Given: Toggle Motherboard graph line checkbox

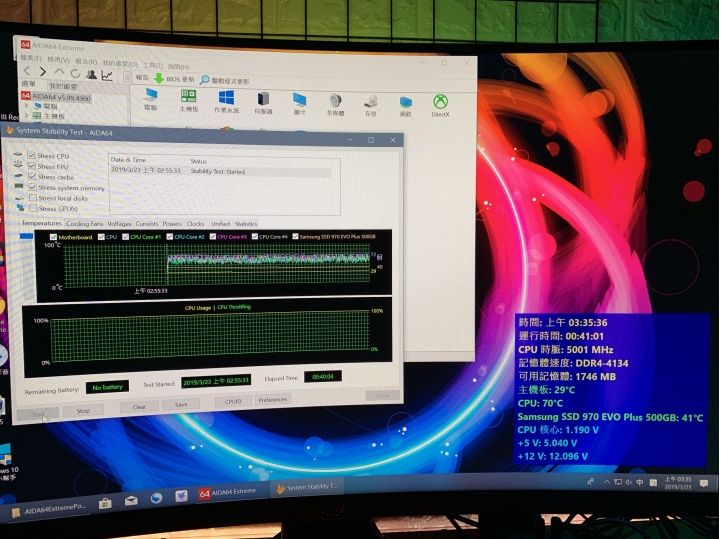Looking at the screenshot, I should pos(54,237).
